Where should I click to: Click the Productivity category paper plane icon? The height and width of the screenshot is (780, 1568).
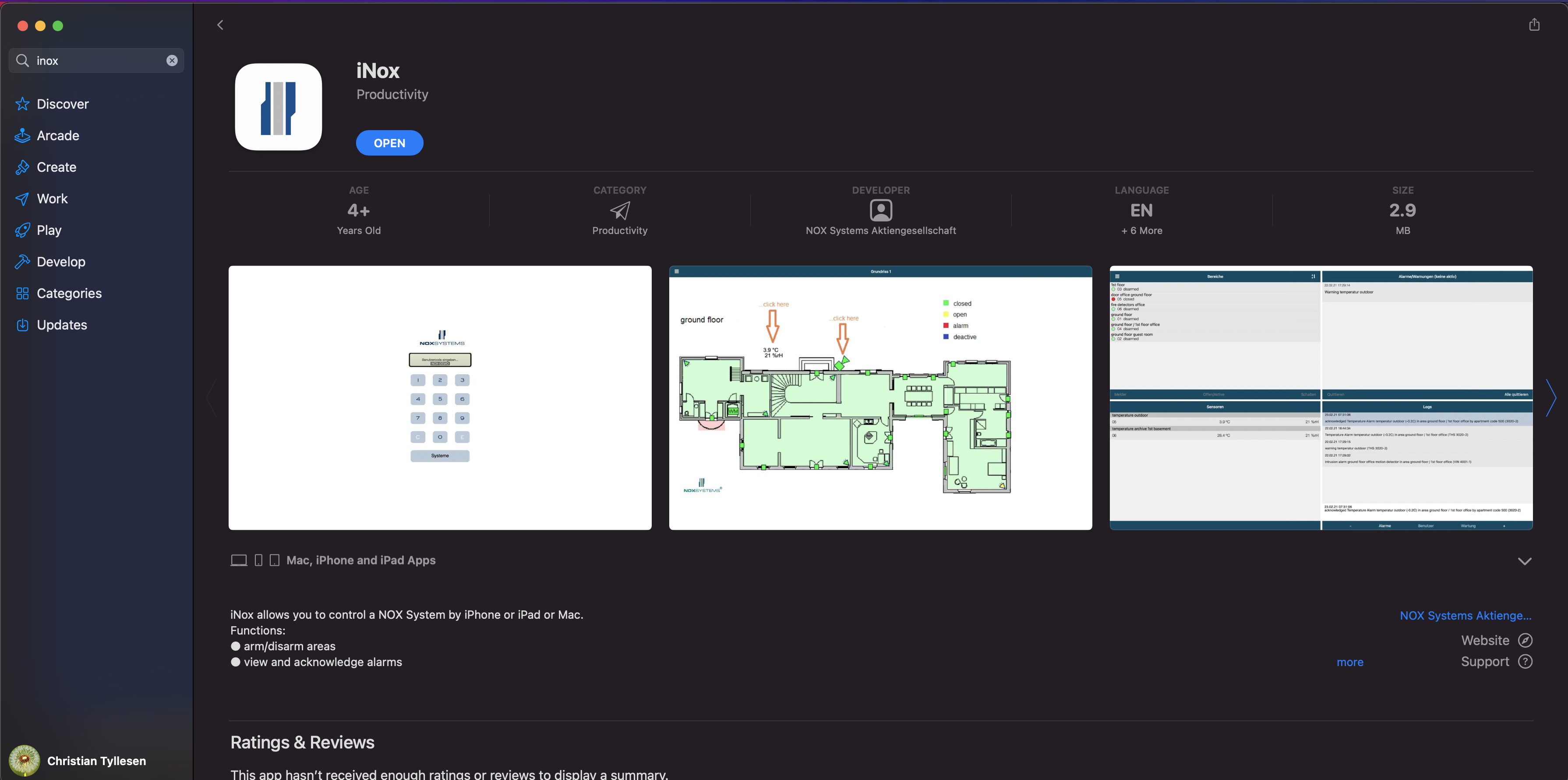tap(620, 210)
